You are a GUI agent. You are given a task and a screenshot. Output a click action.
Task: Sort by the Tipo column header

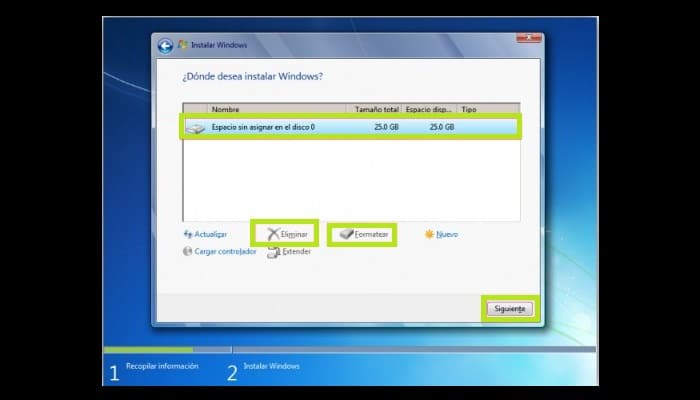tap(488, 109)
